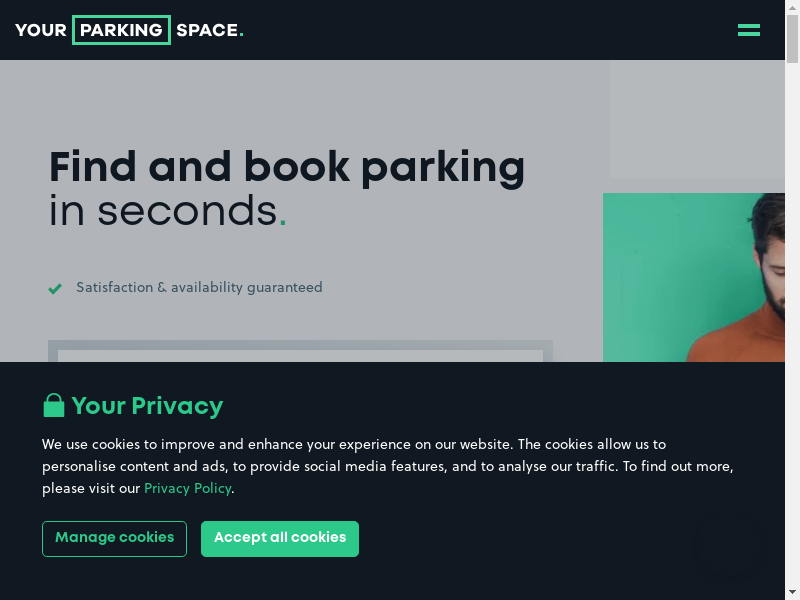Screen dimensions: 800x600
Task: Click the vertical scrollbar thumb
Action: click(x=792, y=40)
